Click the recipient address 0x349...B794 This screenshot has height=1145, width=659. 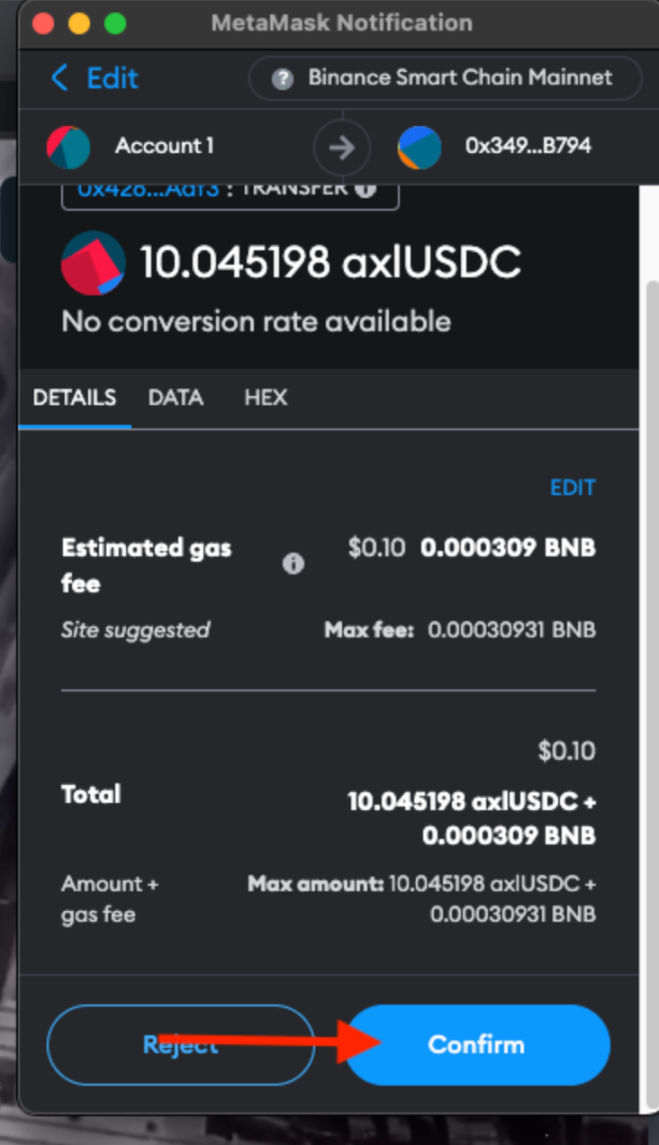coord(528,147)
